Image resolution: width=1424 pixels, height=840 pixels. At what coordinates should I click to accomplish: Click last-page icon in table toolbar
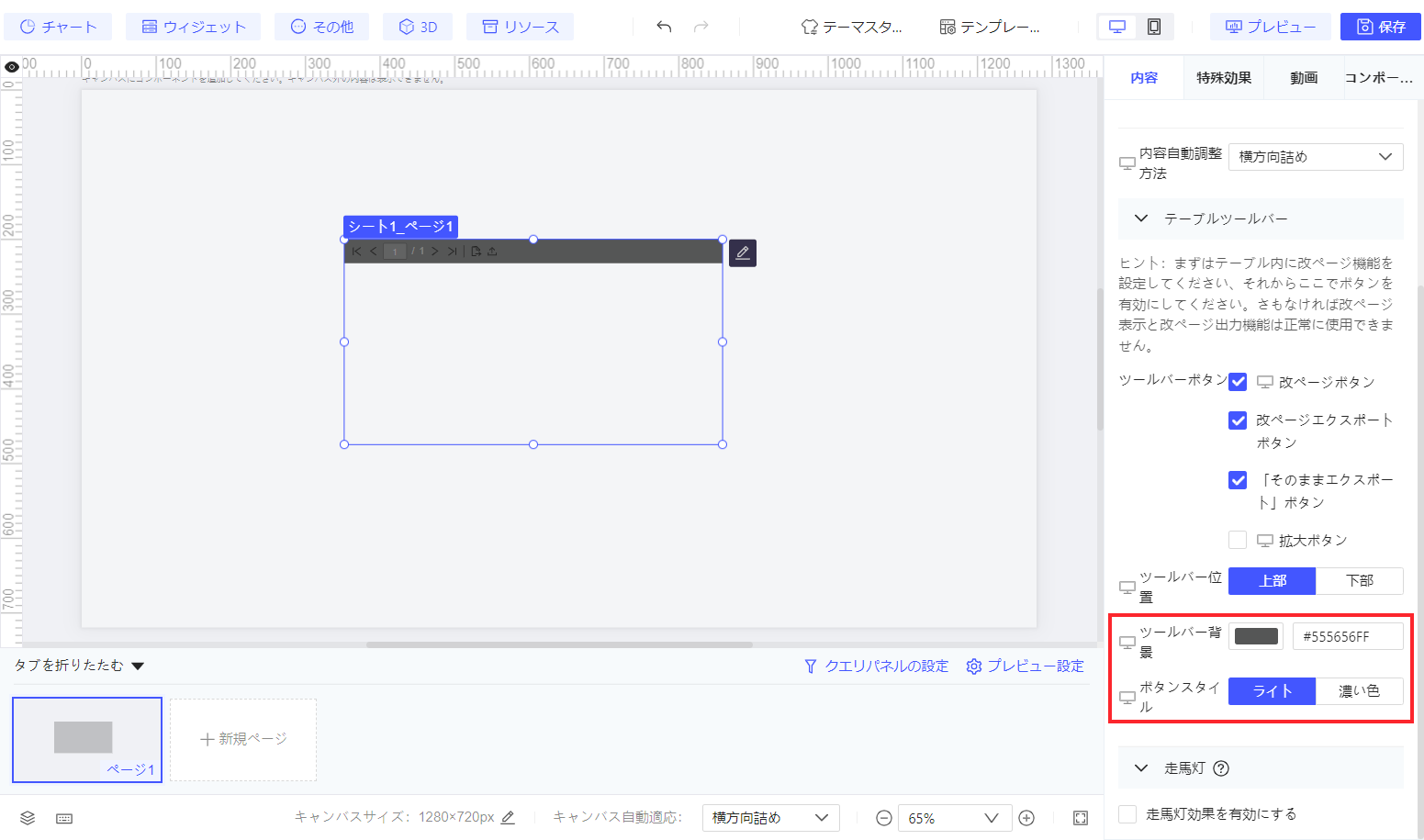[x=452, y=252]
